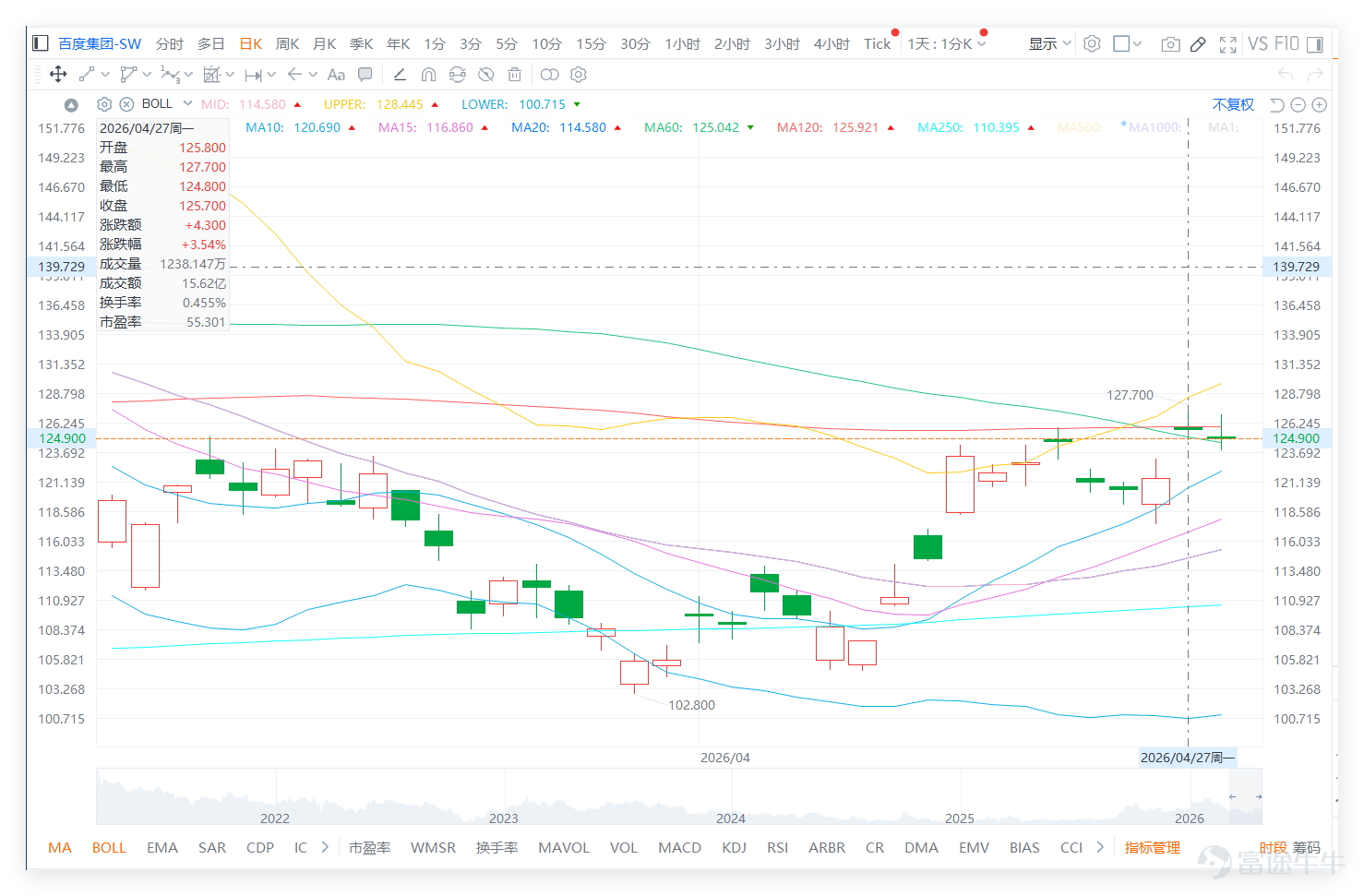1364x896 pixels.
Task: Toggle the MACD sub-indicator
Action: pyautogui.click(x=679, y=847)
